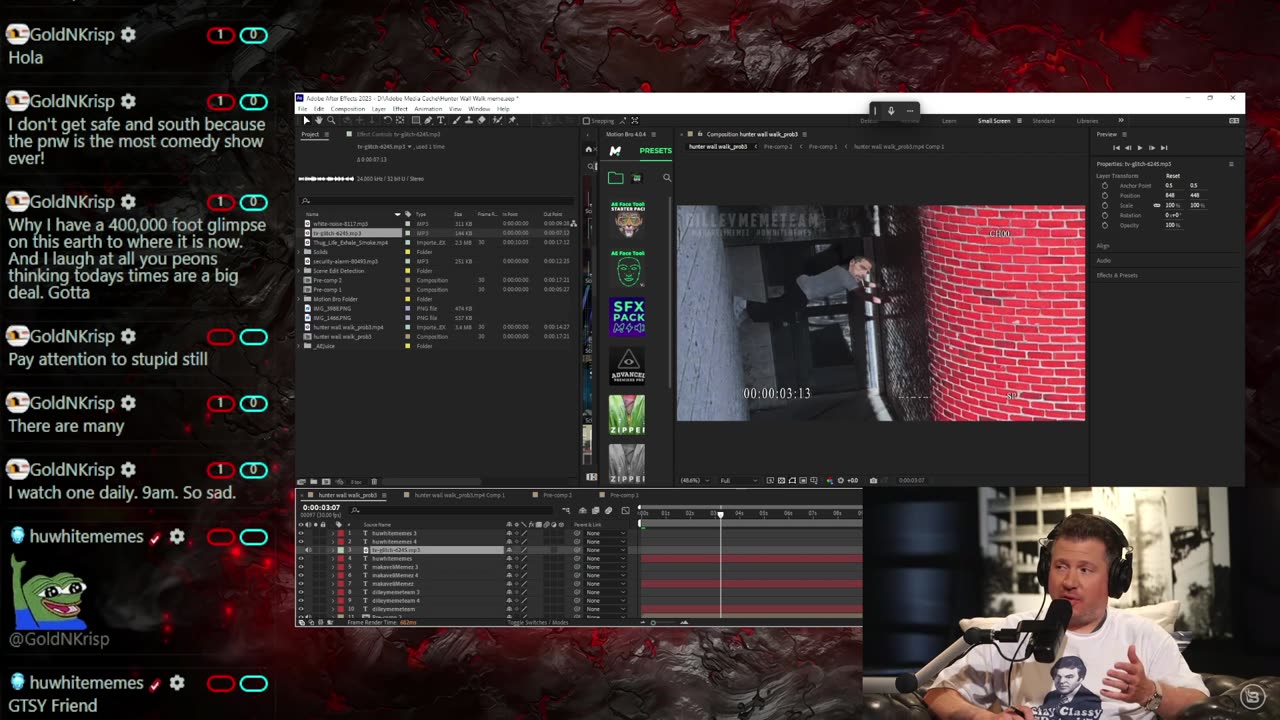Open the viewer magnification dropdown
This screenshot has height=720, width=1280.
tap(693, 480)
